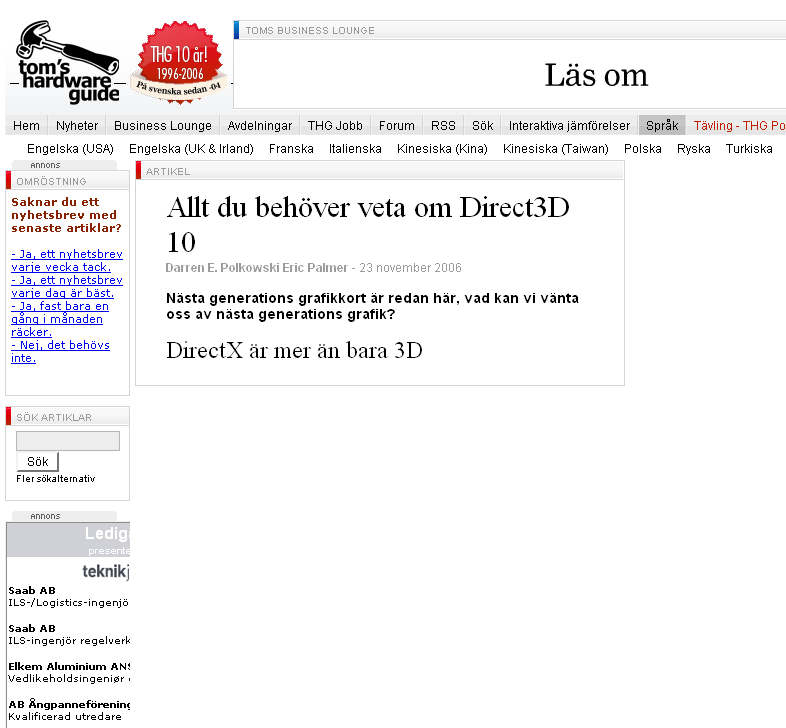Click the 'Läs om' banner text
The height and width of the screenshot is (728, 786).
coord(596,75)
